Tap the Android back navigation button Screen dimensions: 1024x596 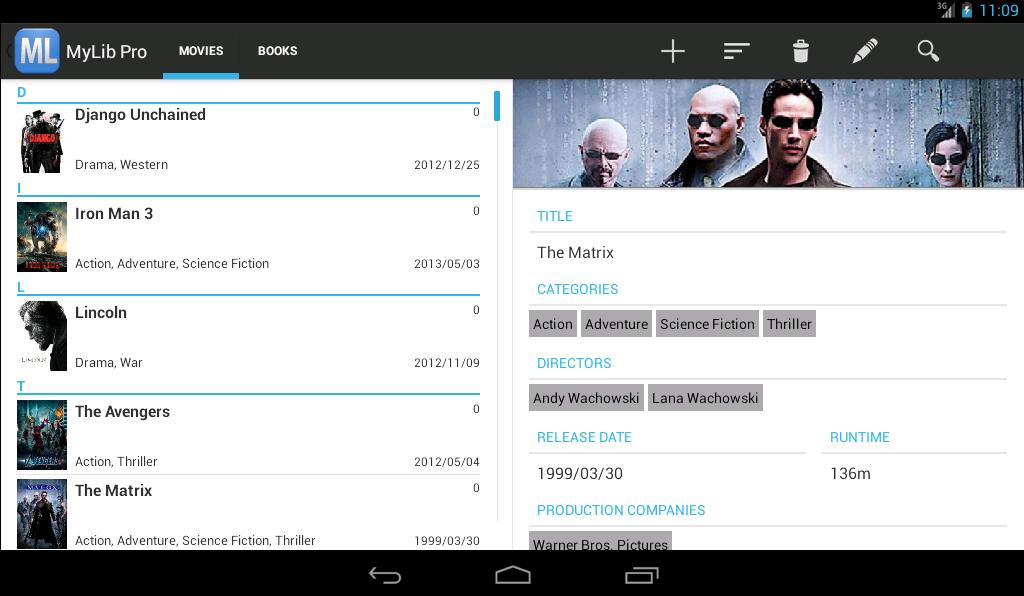[385, 575]
